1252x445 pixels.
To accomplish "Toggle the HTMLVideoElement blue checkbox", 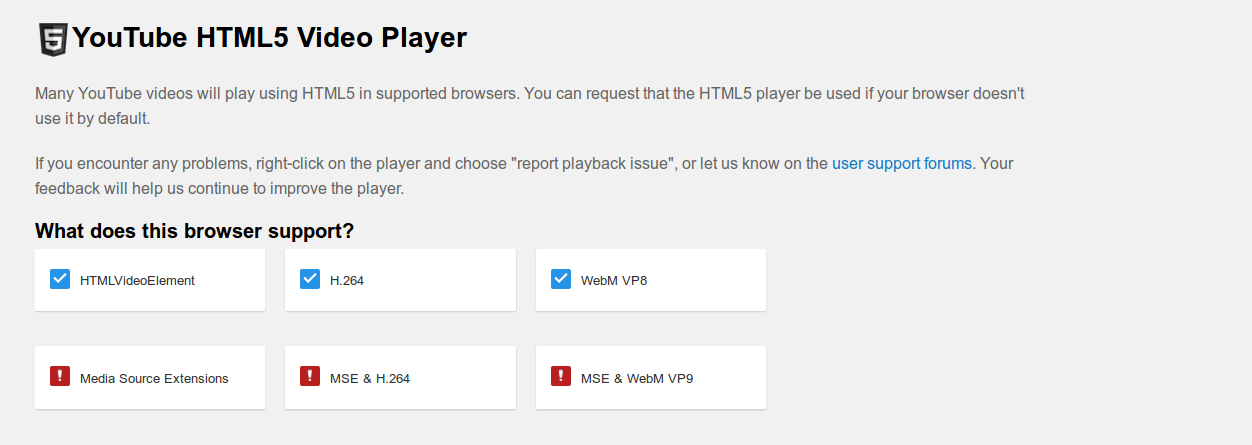I will point(59,279).
